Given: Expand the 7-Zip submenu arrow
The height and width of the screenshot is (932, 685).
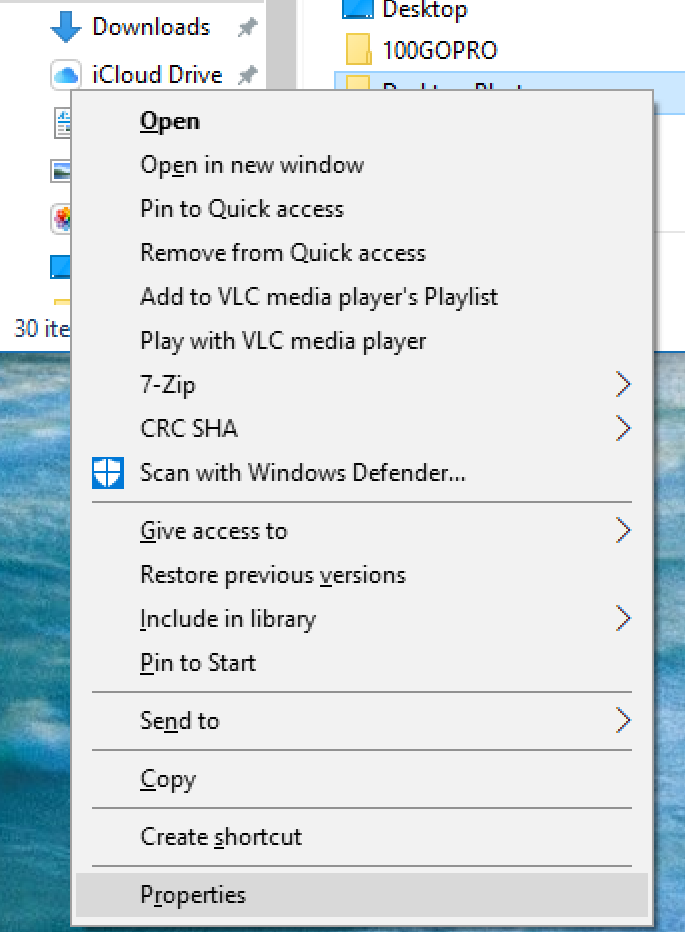Looking at the screenshot, I should (622, 385).
